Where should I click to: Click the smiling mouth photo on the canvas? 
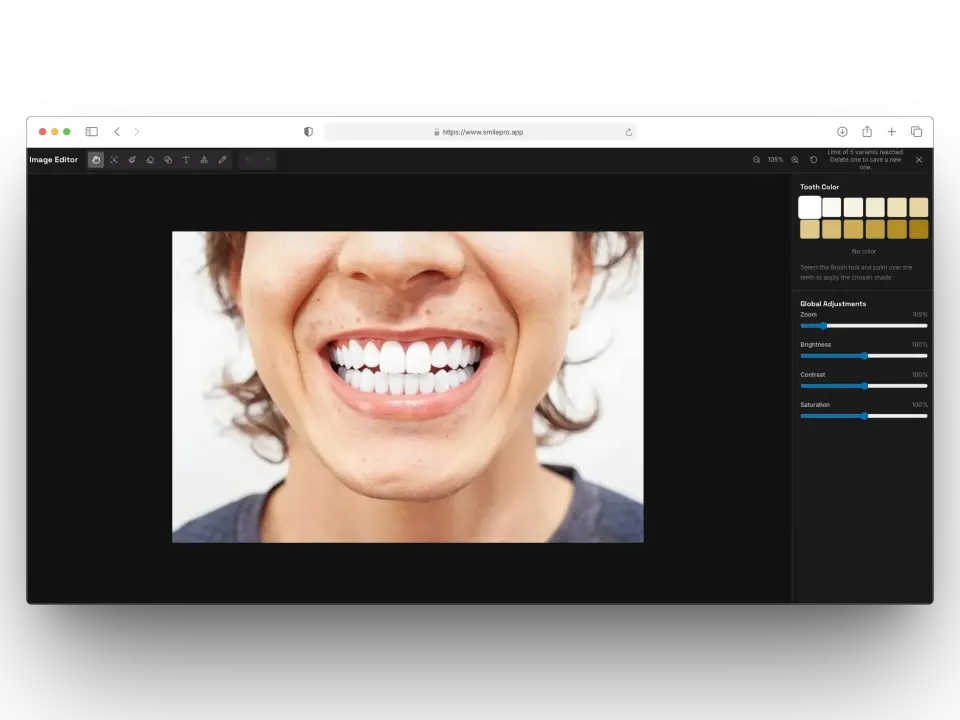click(408, 387)
